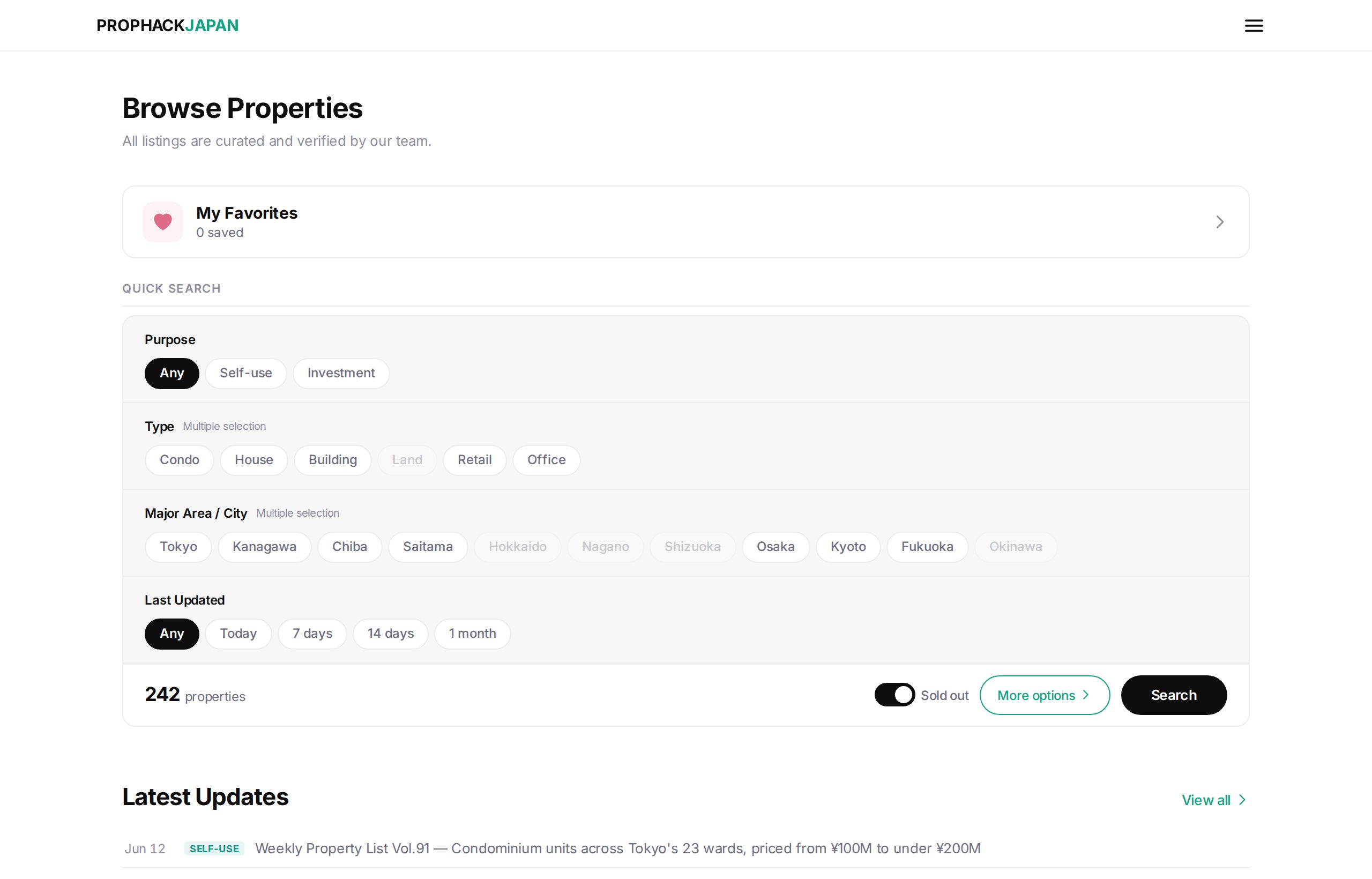This screenshot has height=879, width=1372.
Task: Click the SELF-USE tag badge
Action: (x=214, y=849)
